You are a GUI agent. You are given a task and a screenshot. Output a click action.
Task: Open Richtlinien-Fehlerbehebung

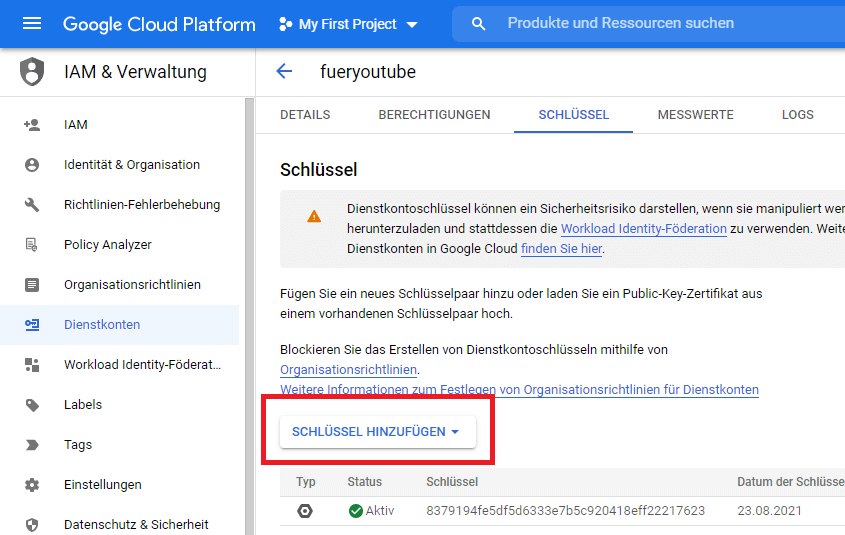coord(119,205)
